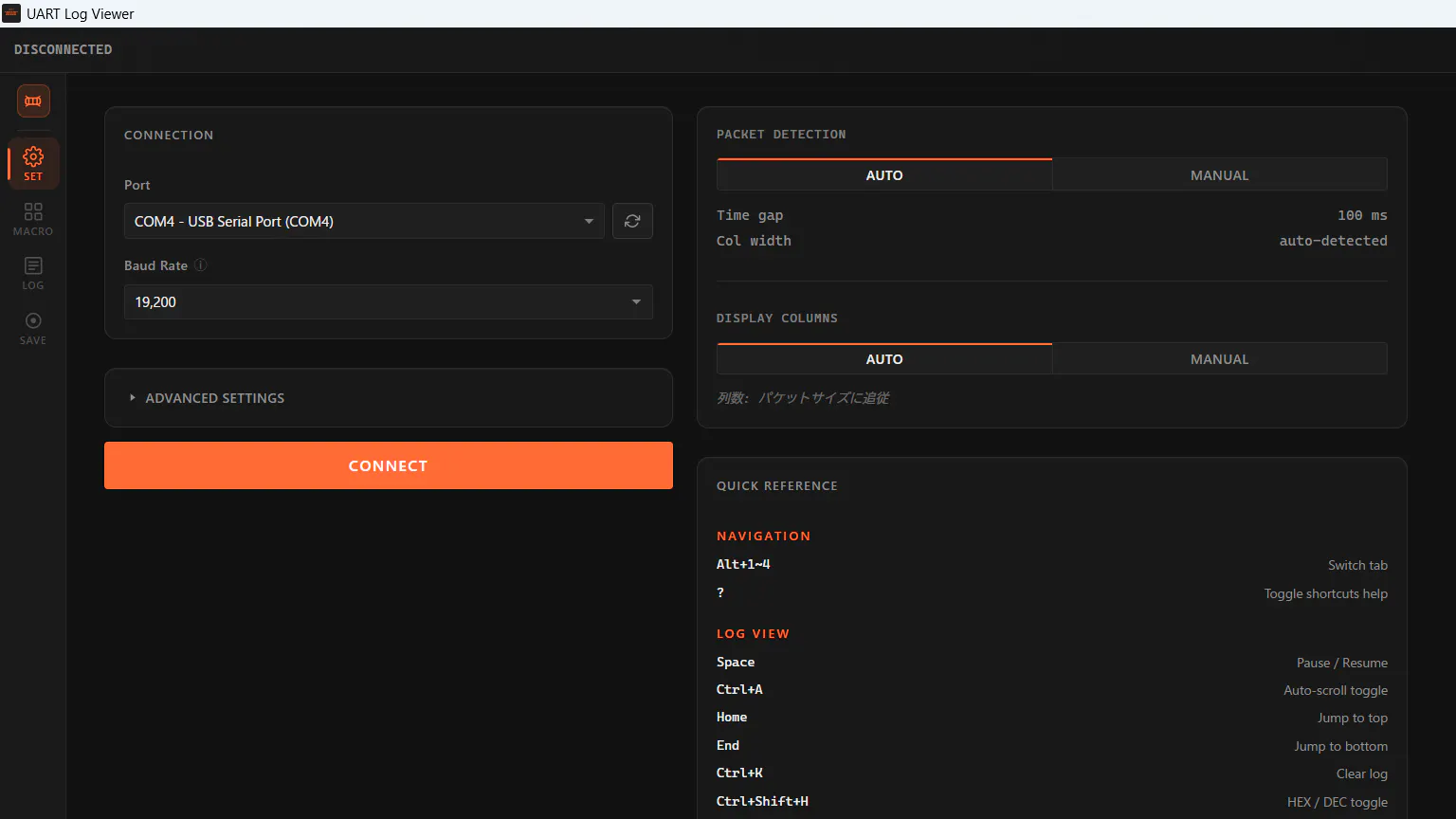This screenshot has width=1456, height=819.
Task: Click the orange CONNECT button
Action: (x=389, y=465)
